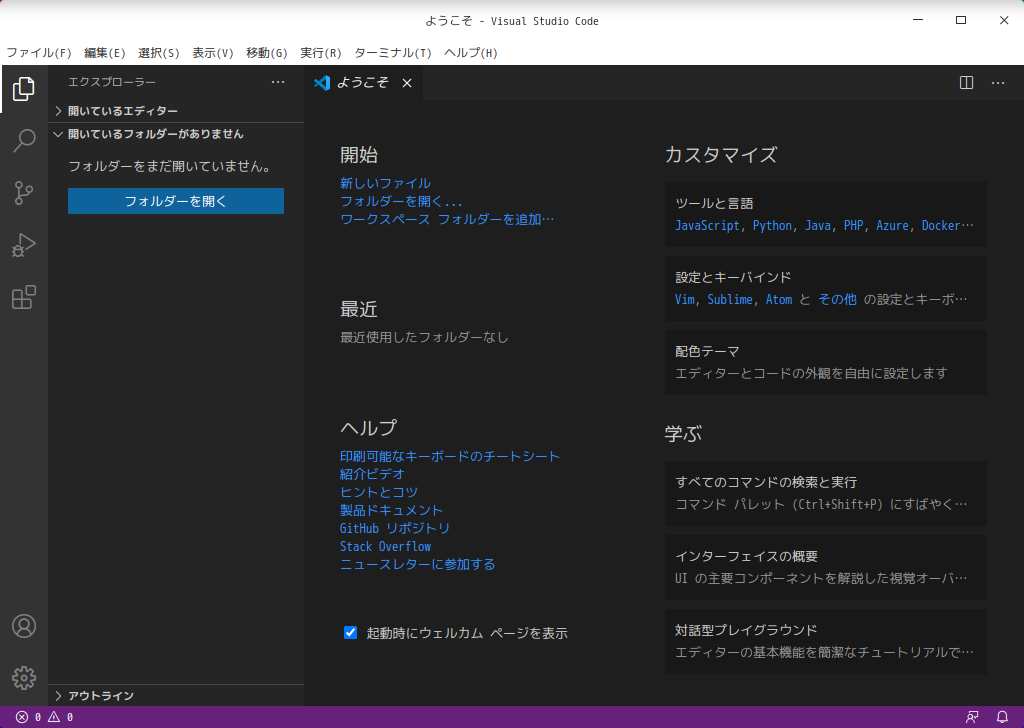Open 印刷可能なキーボードのチートシート link
1024x728 pixels.
450,456
